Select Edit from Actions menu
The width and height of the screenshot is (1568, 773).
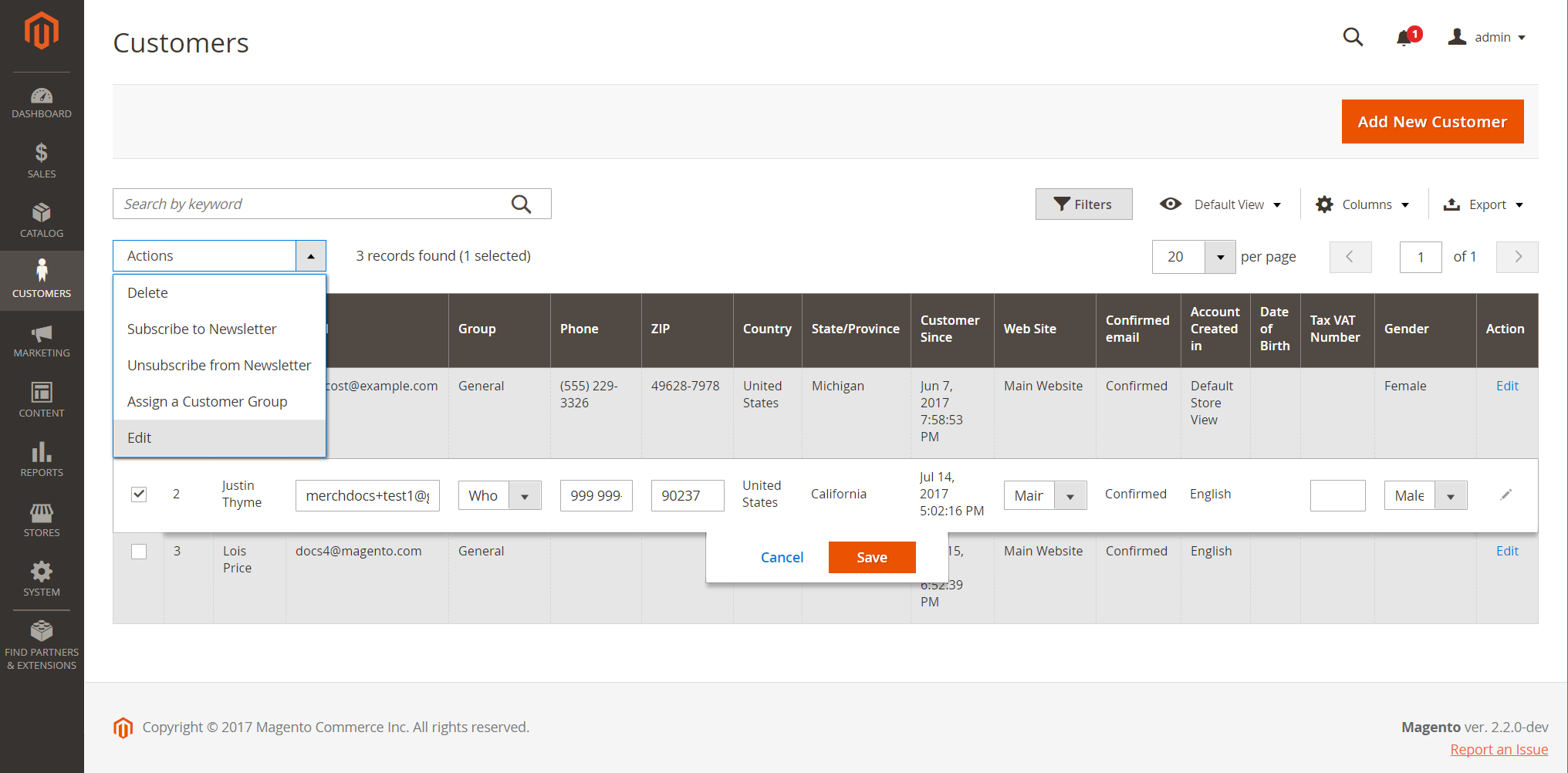(x=219, y=438)
